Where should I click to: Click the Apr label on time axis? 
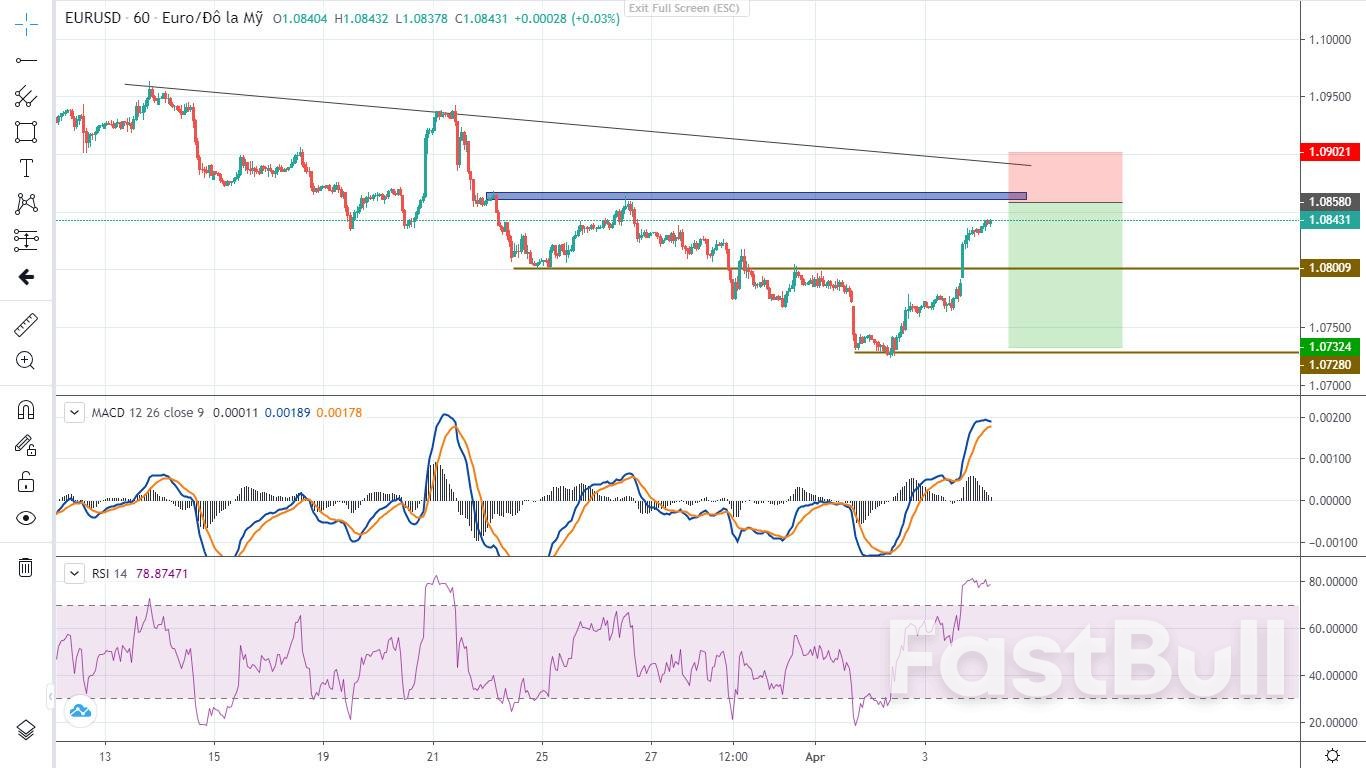[x=817, y=756]
